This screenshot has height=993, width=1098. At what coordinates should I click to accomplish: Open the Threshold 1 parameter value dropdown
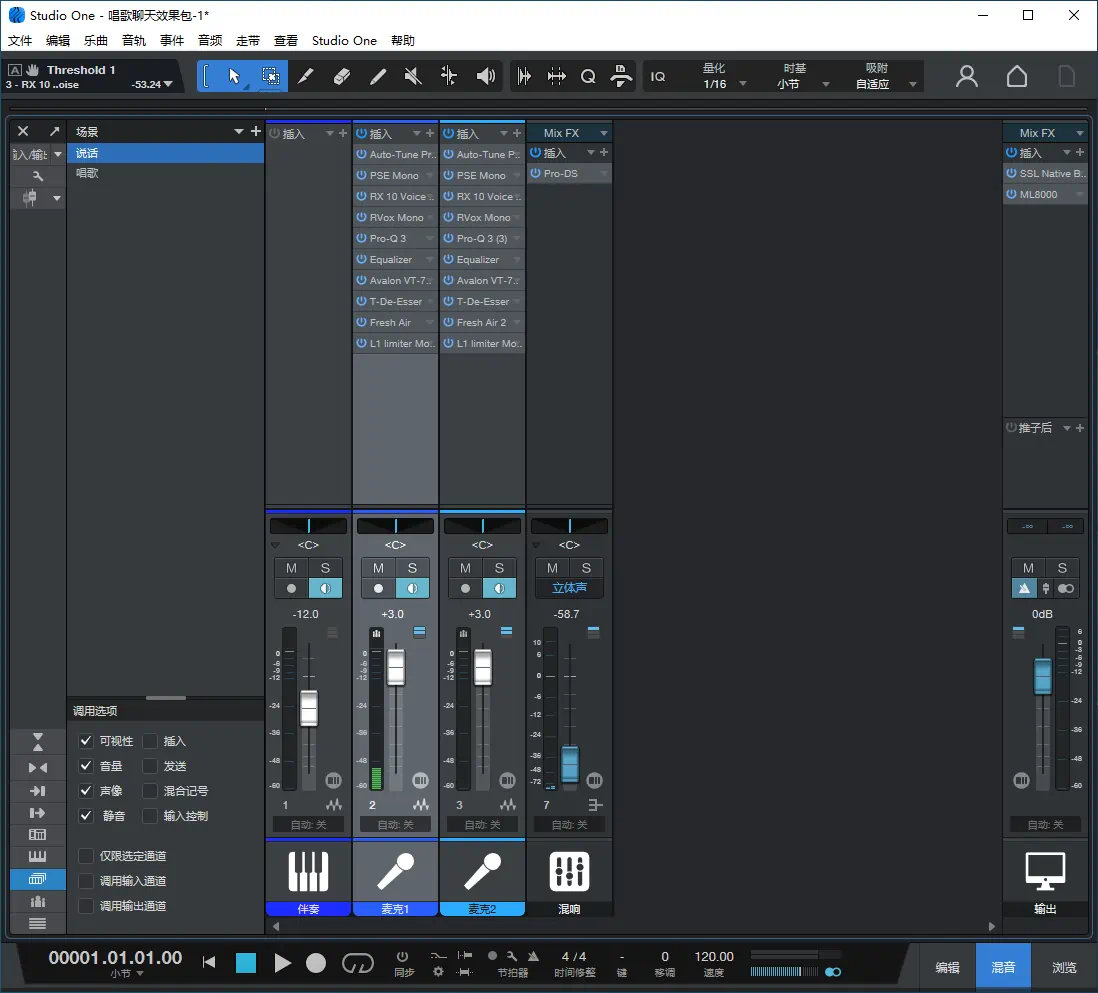pos(168,84)
